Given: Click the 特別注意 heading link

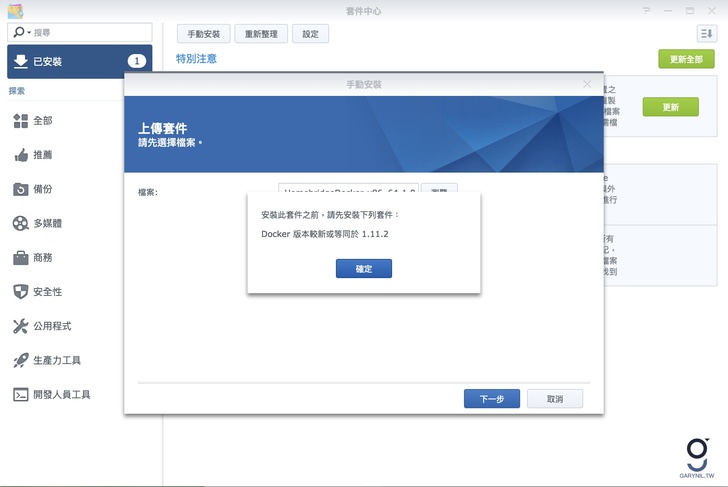Looking at the screenshot, I should tap(196, 58).
